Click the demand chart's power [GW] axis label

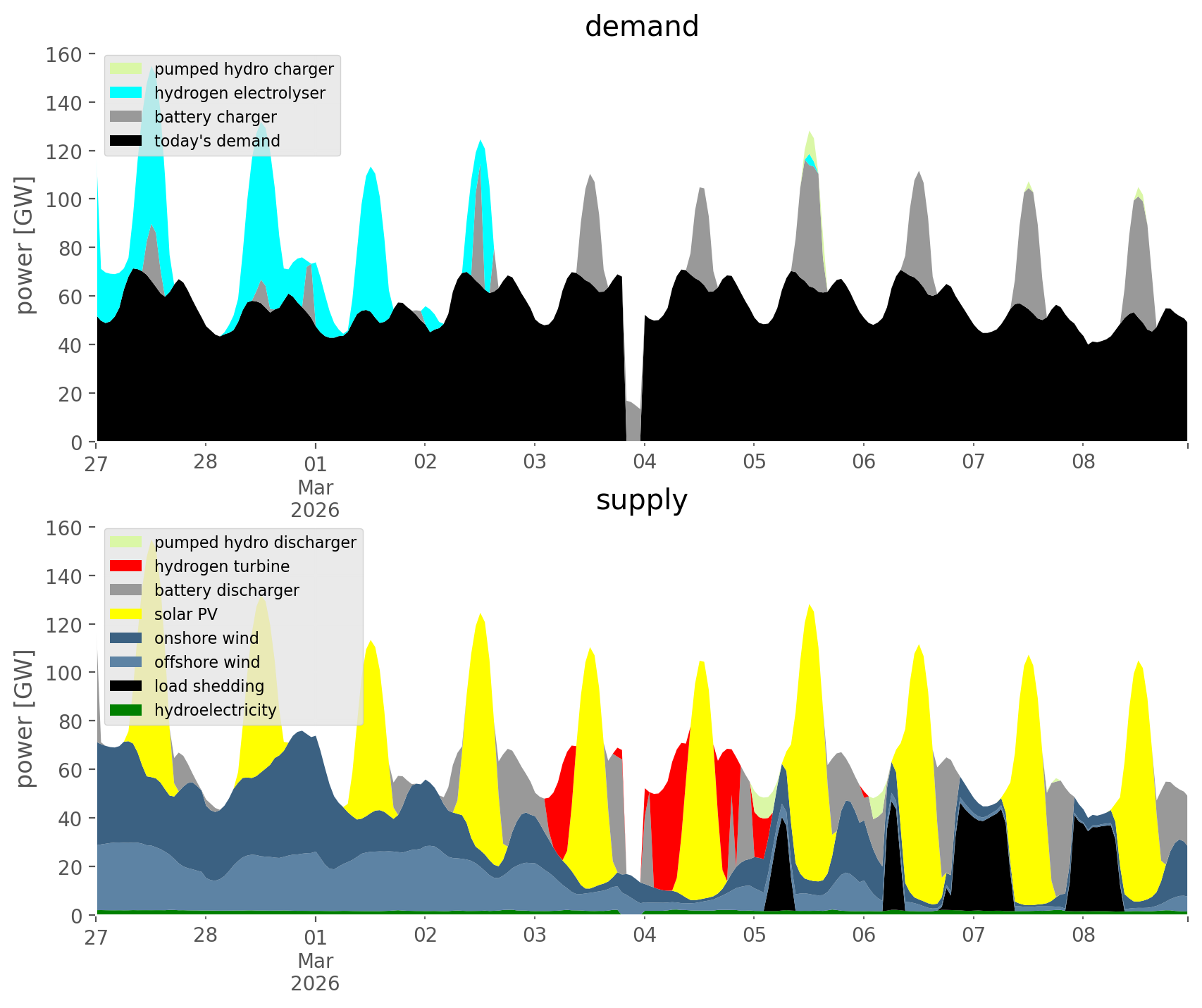pos(25,245)
